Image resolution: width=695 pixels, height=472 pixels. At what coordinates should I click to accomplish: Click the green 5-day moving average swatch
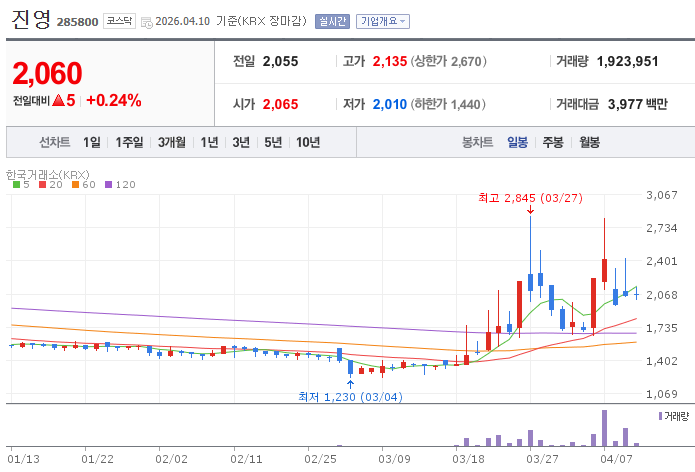[16, 185]
